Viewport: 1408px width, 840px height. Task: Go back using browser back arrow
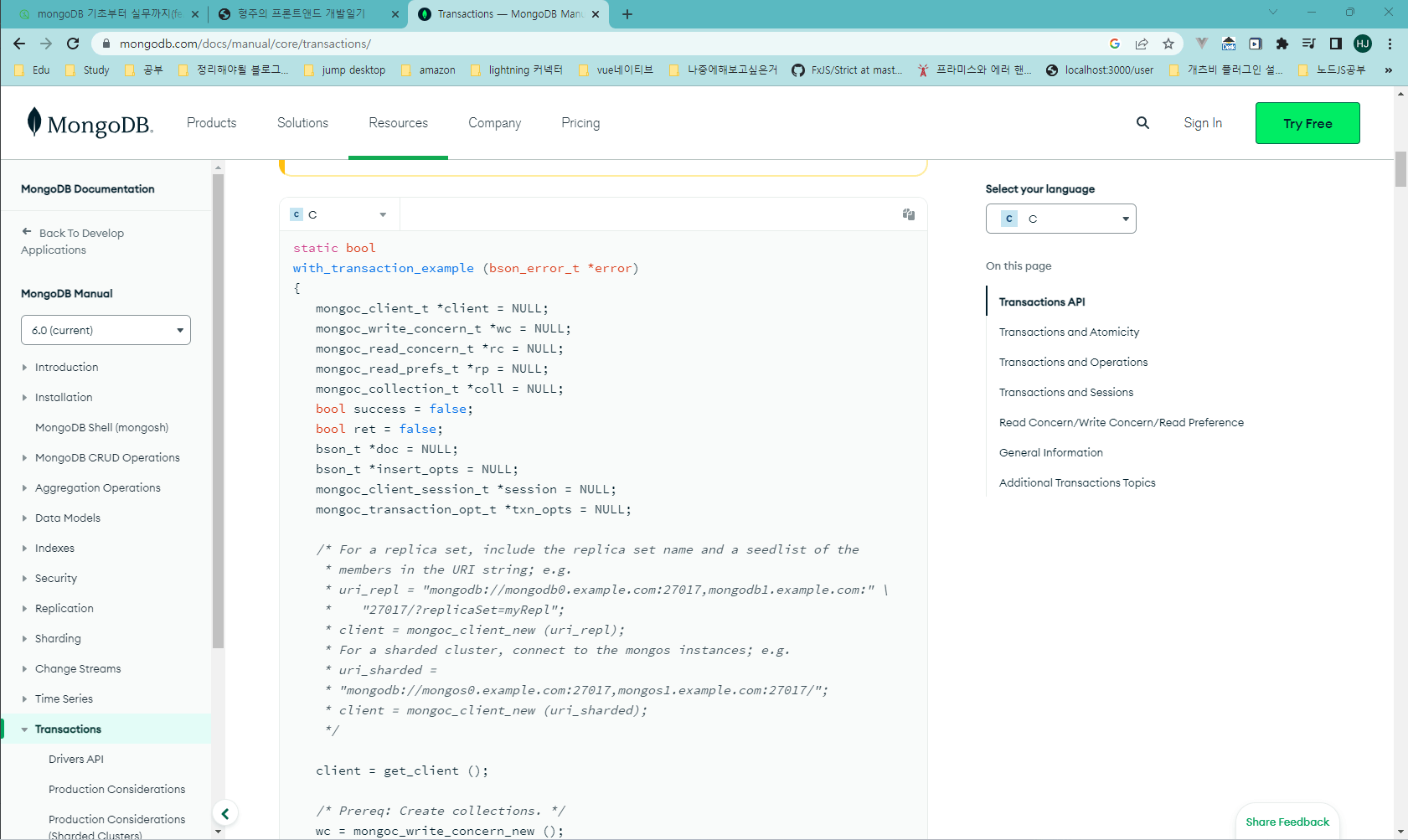pyautogui.click(x=19, y=44)
